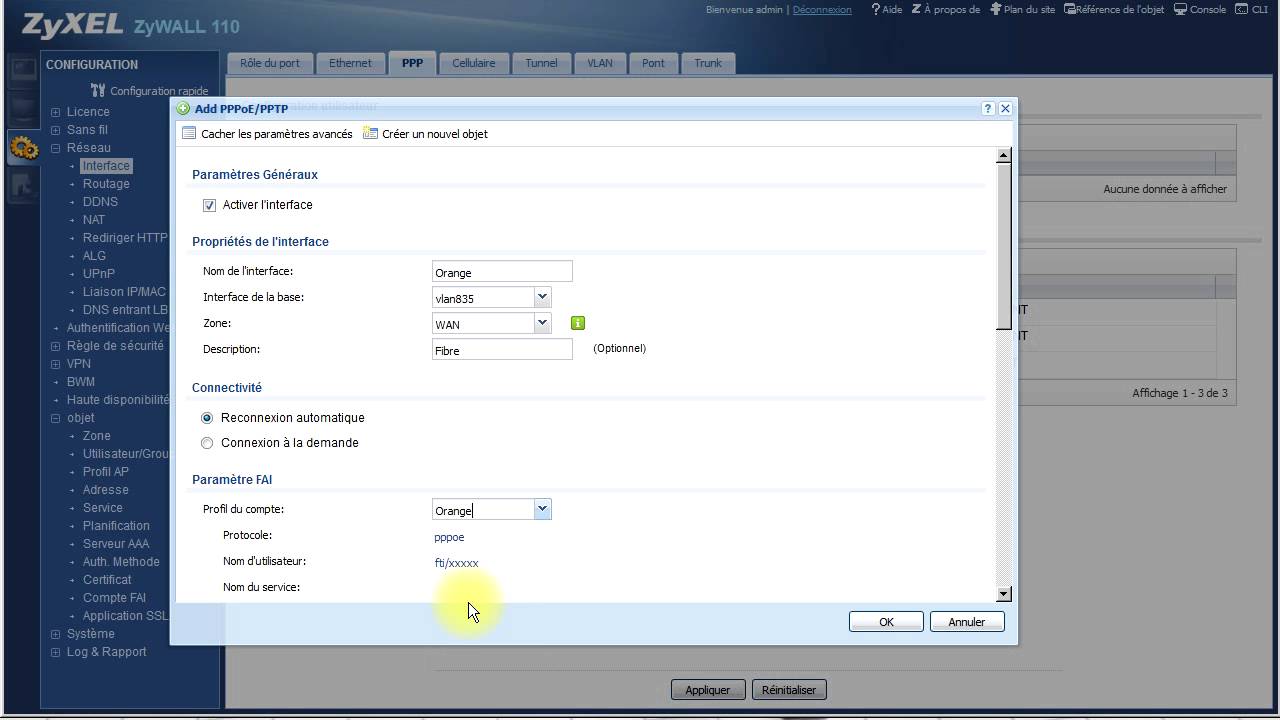Switch to the Pont tab
Viewport: 1280px width, 720px height.
point(653,63)
